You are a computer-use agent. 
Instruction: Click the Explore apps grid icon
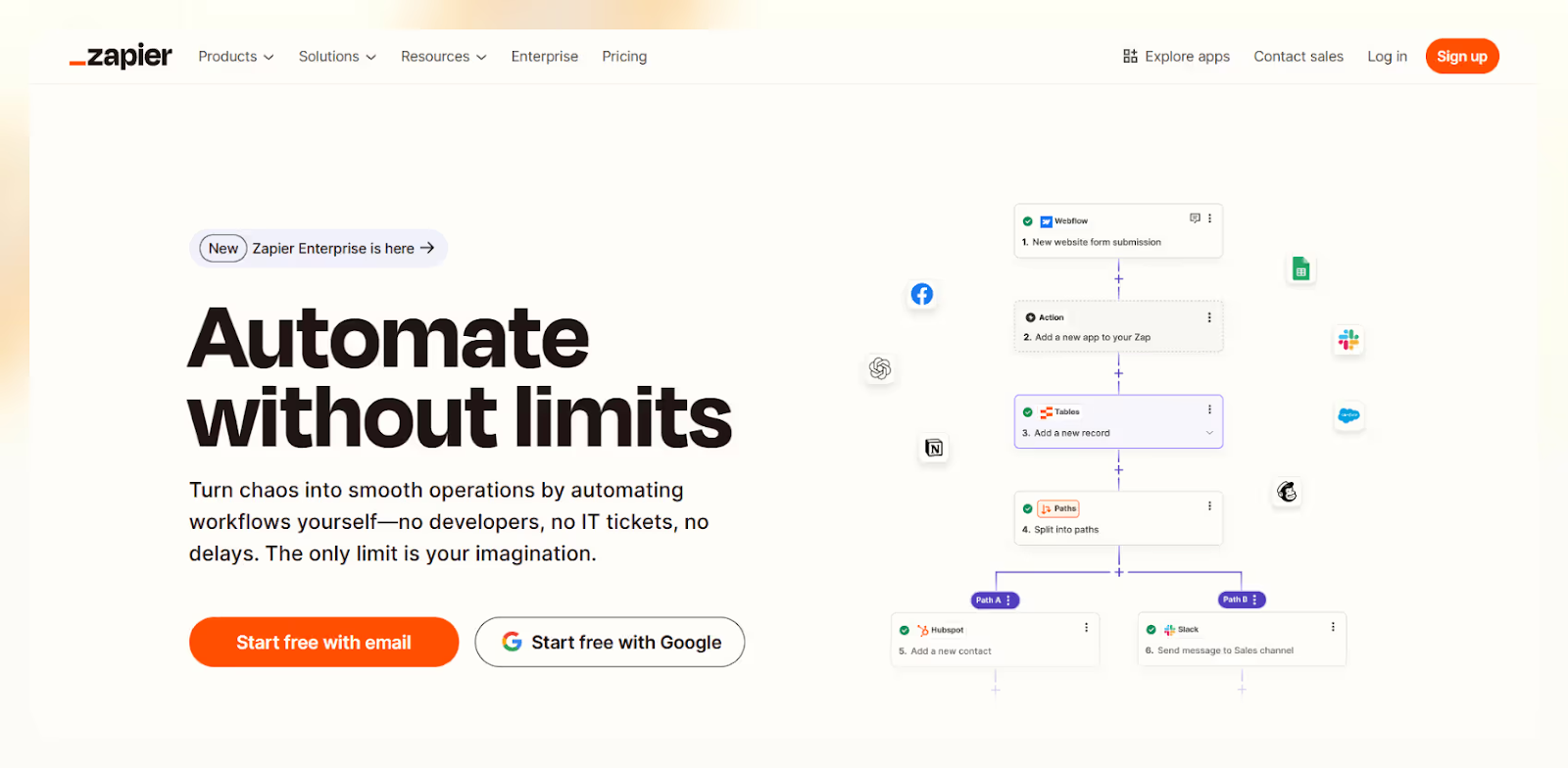[x=1130, y=56]
